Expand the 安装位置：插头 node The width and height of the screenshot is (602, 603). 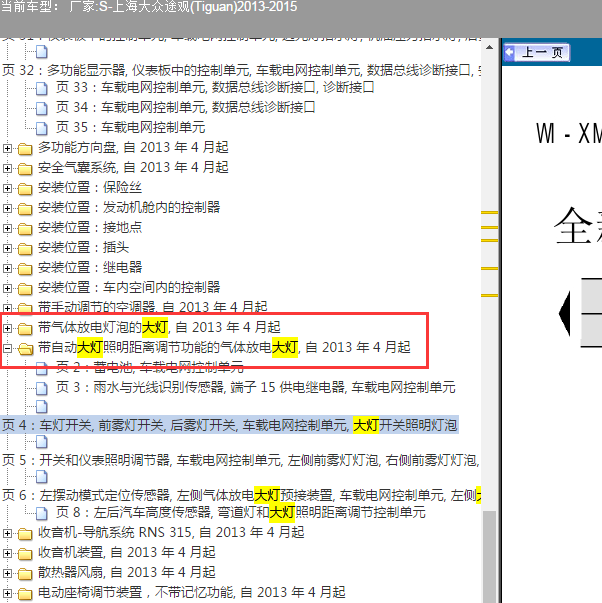[x=7, y=248]
